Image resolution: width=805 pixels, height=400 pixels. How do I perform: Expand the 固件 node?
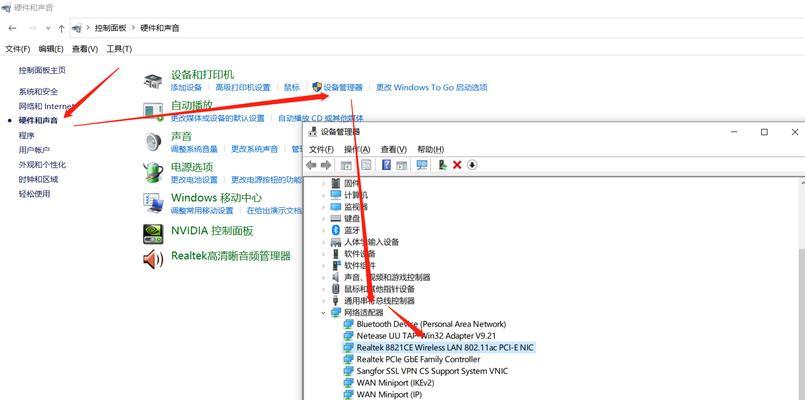click(x=323, y=183)
